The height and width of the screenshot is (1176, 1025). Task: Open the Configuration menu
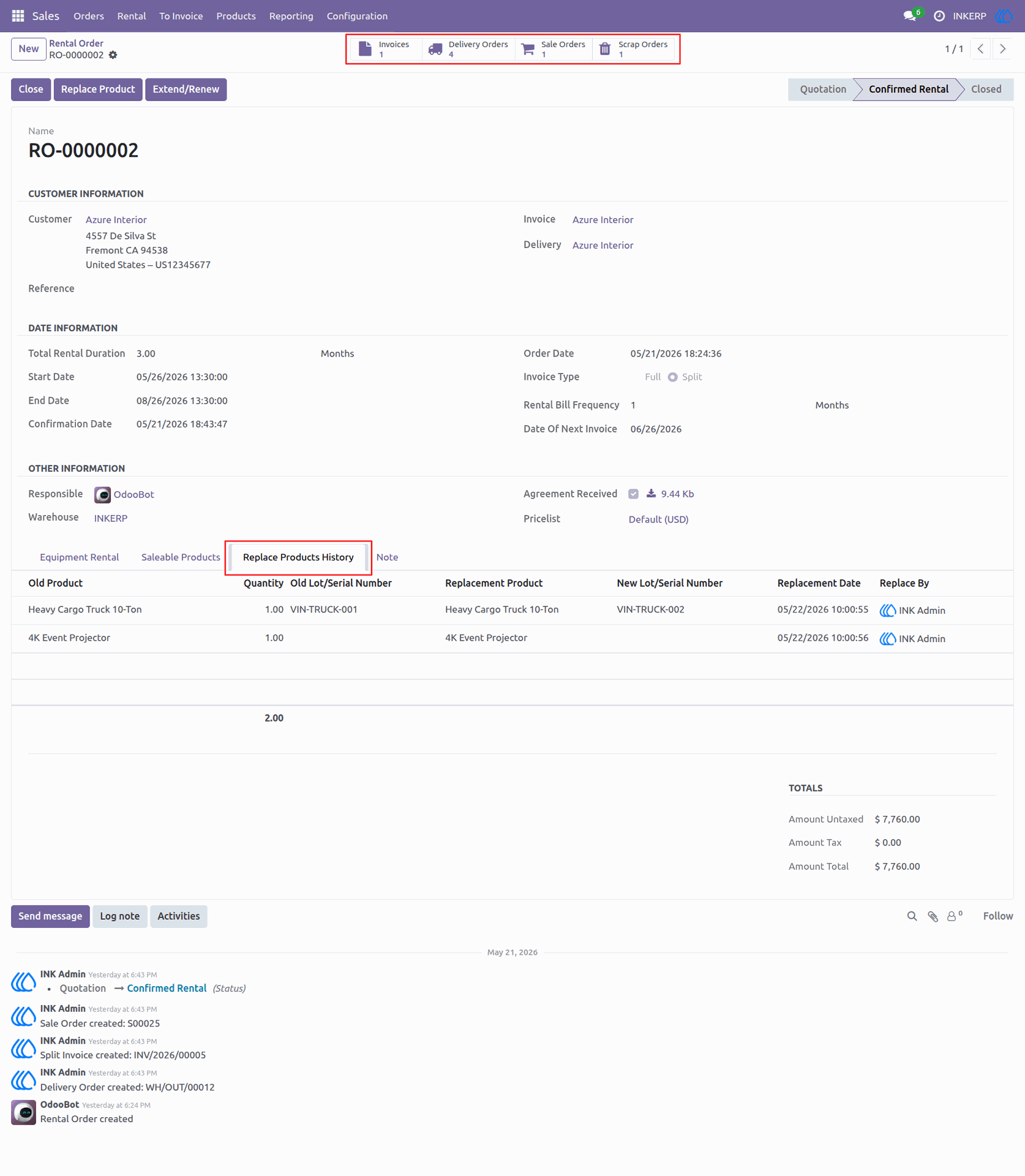(x=357, y=16)
